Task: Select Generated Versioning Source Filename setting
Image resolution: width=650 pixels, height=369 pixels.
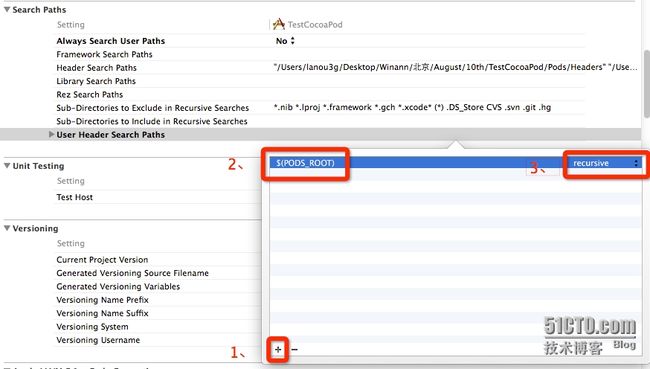Action: click(x=133, y=273)
